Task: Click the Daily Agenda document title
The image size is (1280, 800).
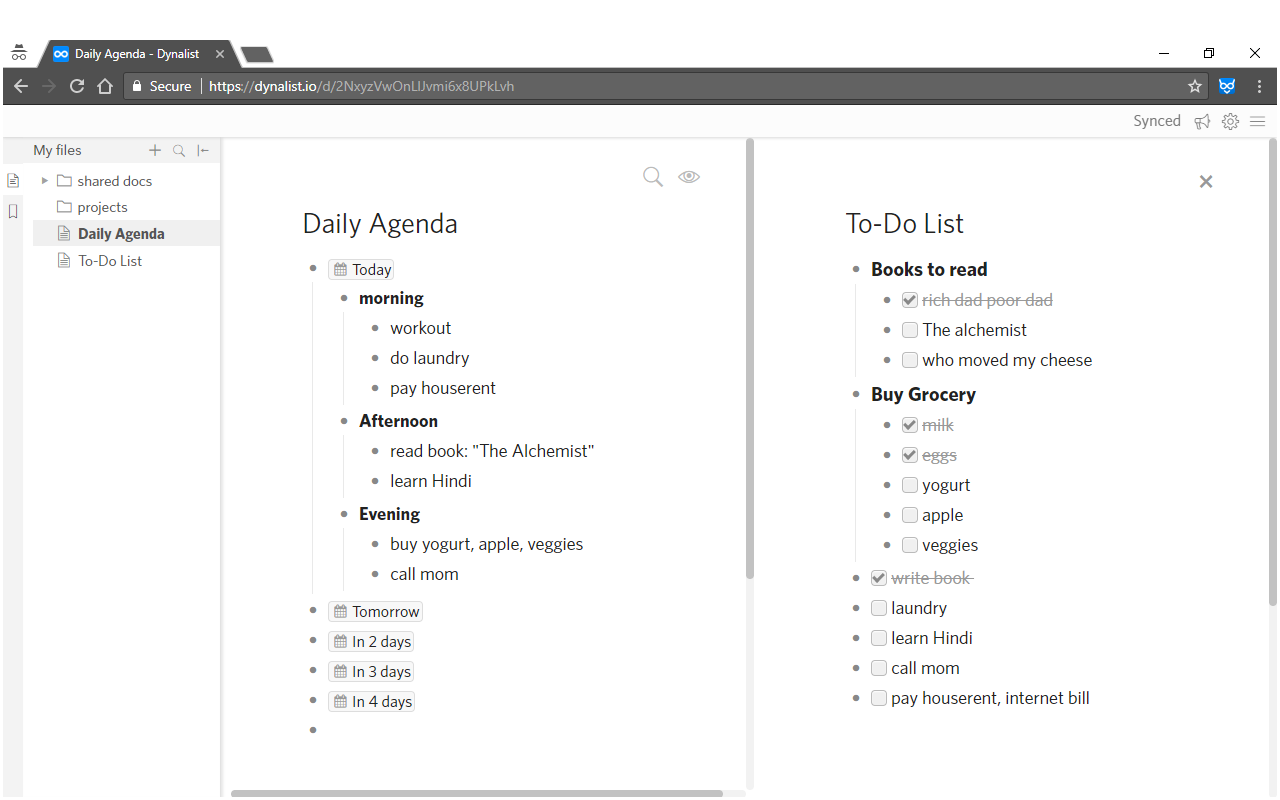Action: point(380,223)
